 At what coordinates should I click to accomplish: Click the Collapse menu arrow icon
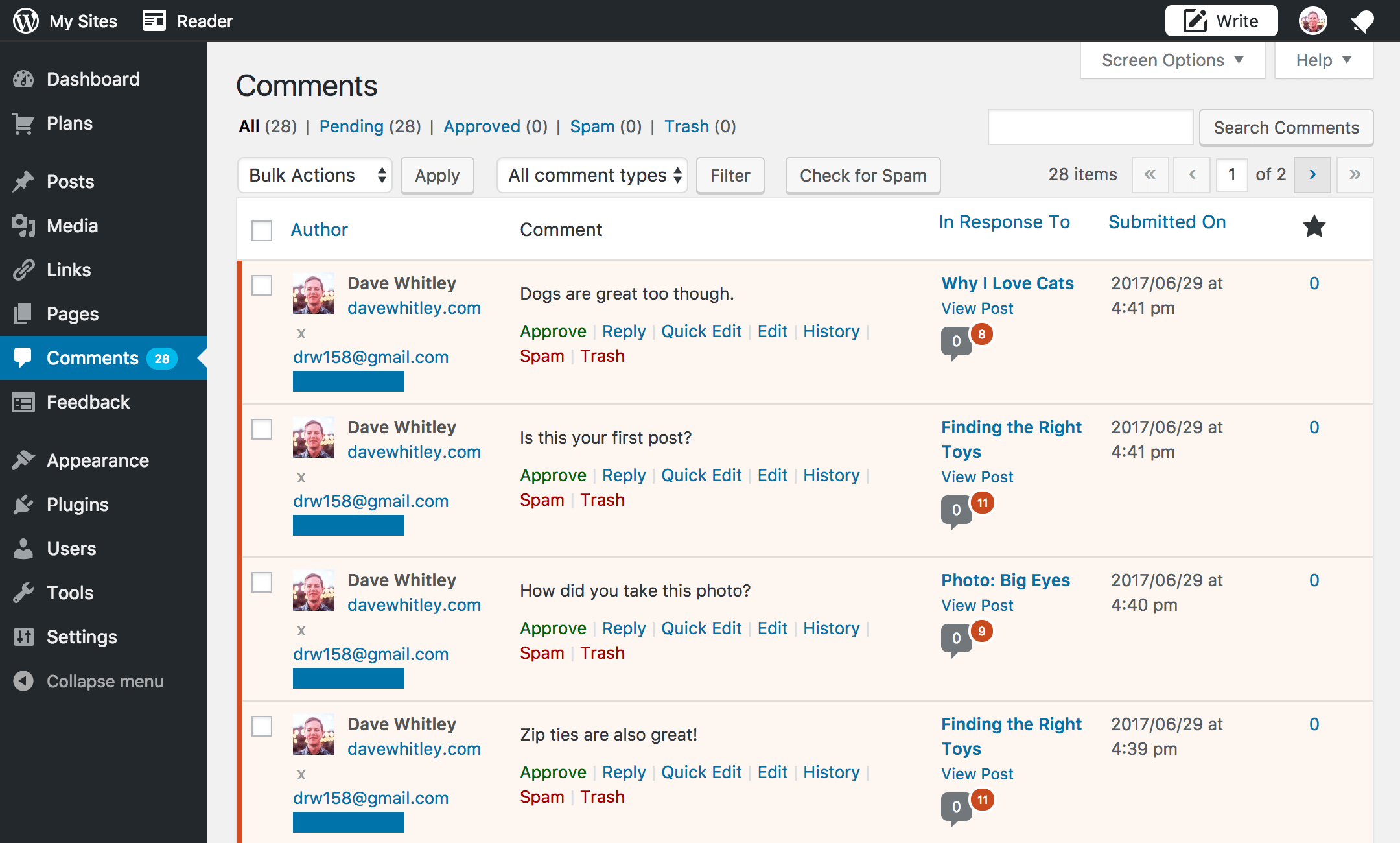(x=24, y=681)
